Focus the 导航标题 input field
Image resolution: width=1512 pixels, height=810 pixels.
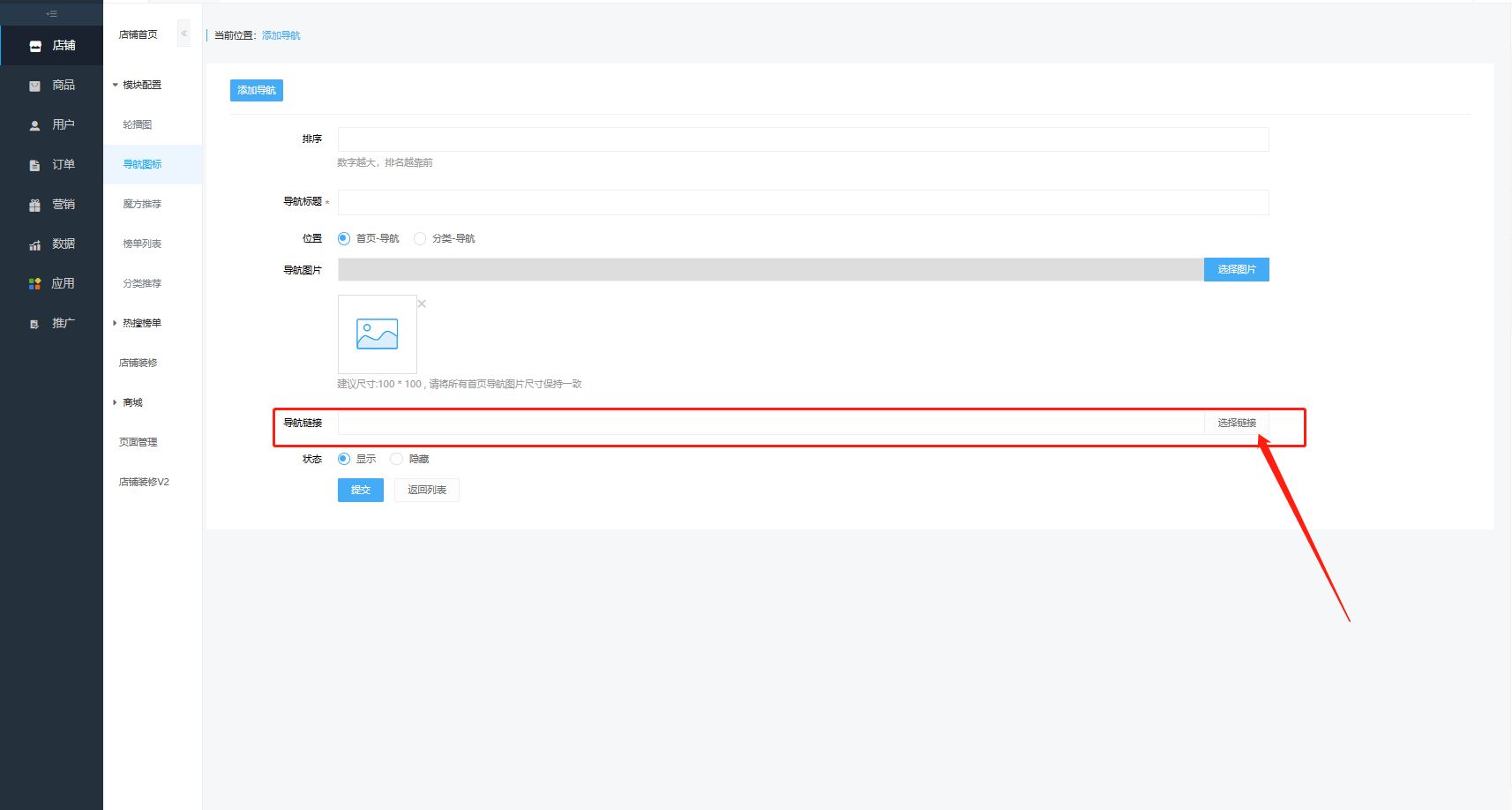point(804,202)
